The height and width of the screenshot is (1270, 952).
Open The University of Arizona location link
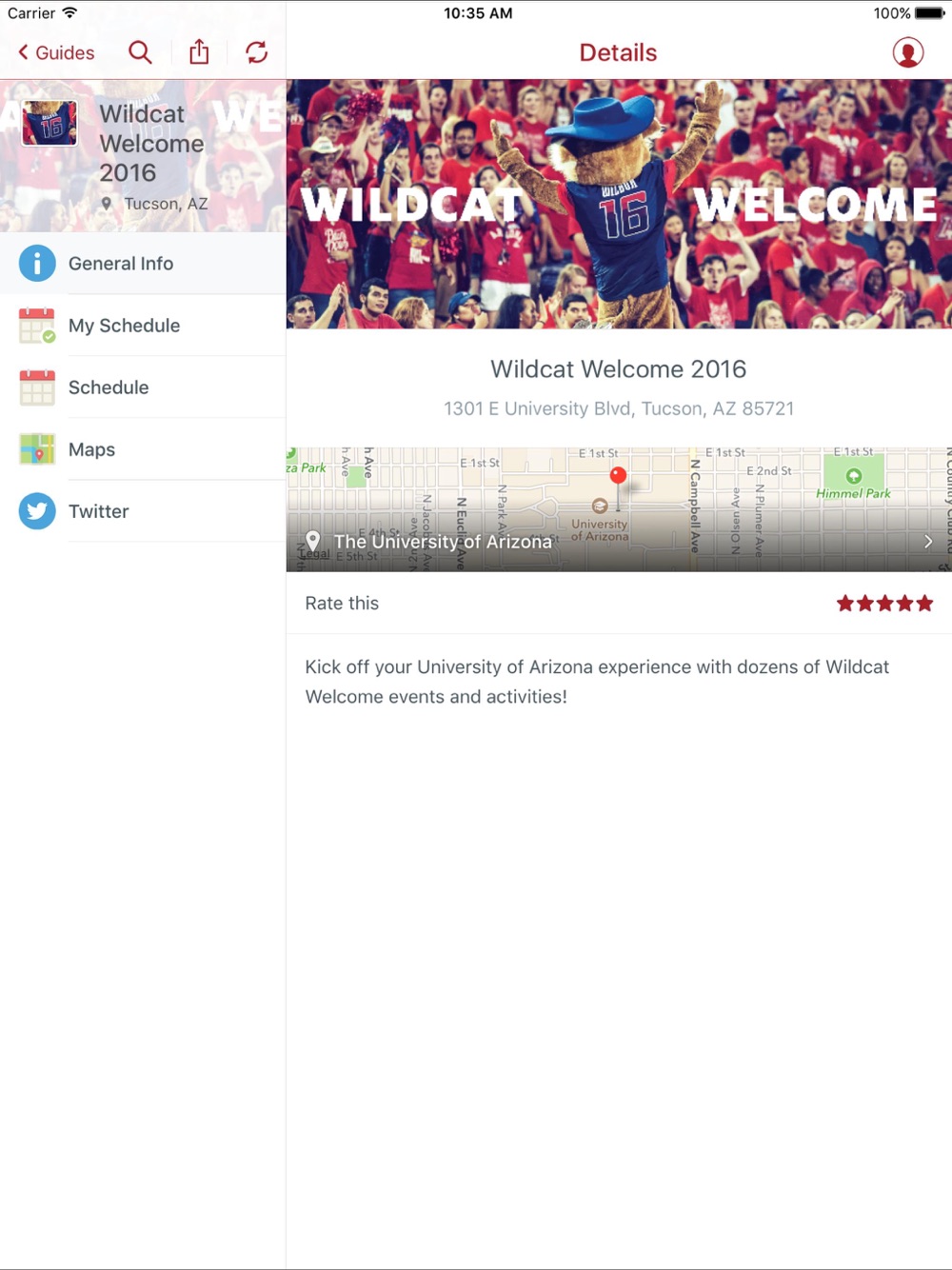[x=443, y=542]
